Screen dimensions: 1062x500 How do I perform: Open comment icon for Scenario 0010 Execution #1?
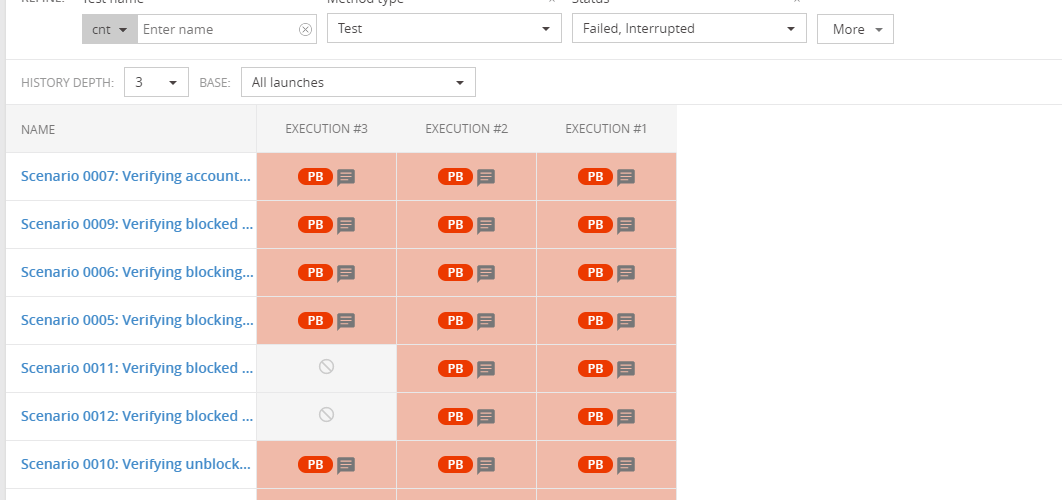click(x=626, y=466)
